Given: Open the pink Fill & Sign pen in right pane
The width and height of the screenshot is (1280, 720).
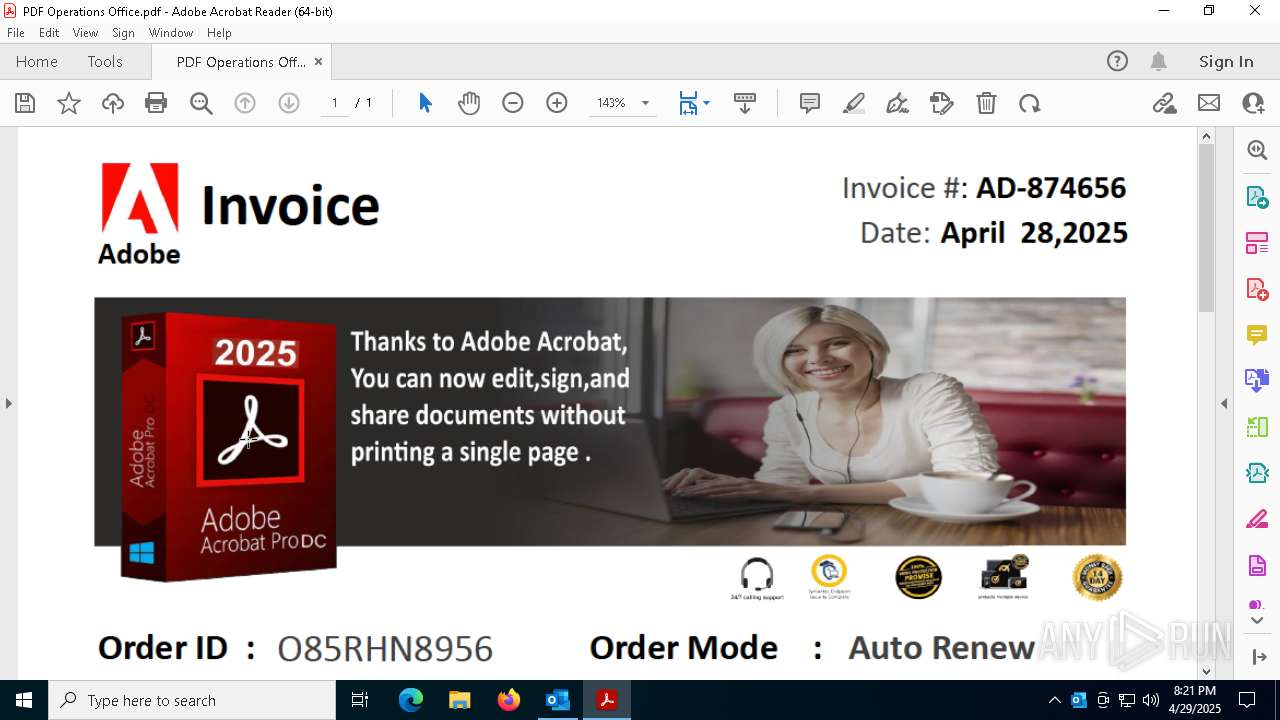Looking at the screenshot, I should 1257,520.
